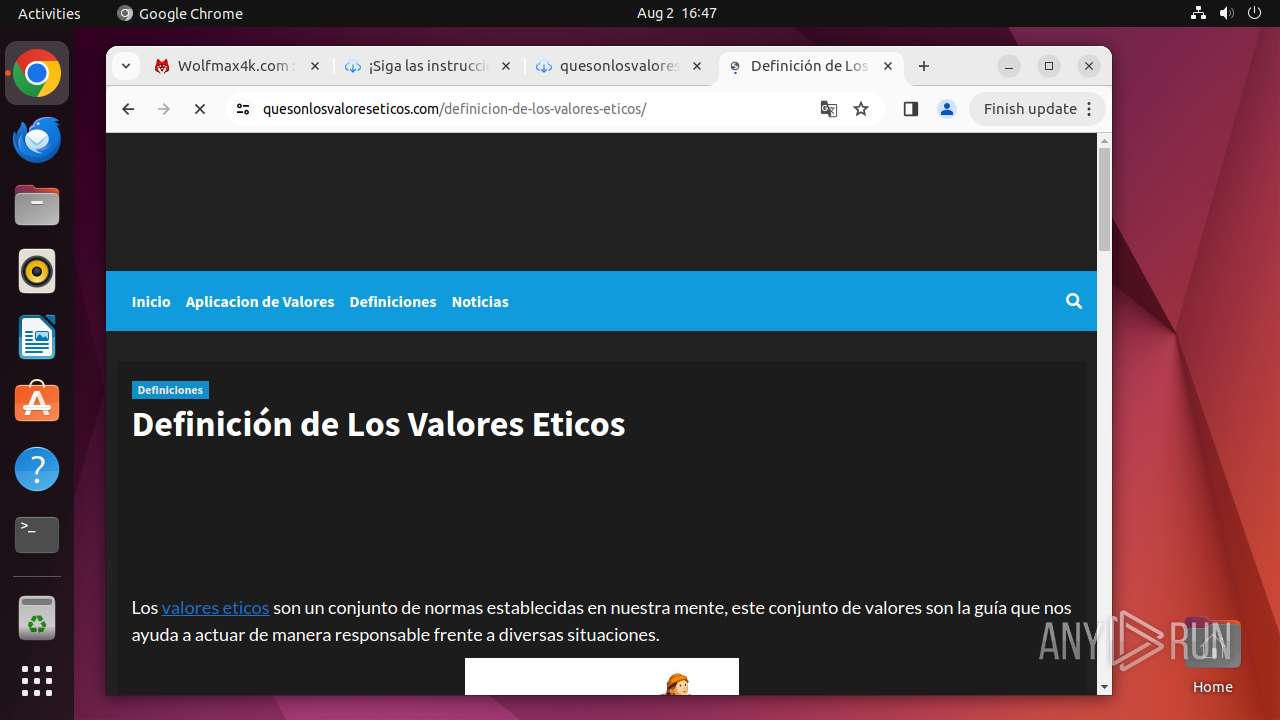Image resolution: width=1280 pixels, height=720 pixels.
Task: Open the Home folder desktop icon
Action: (1212, 657)
